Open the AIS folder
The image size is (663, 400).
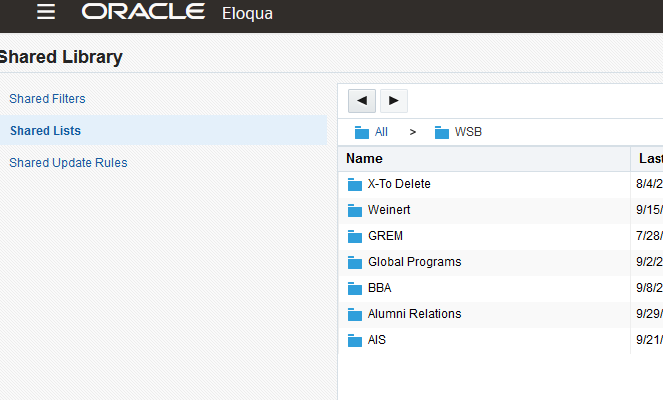tap(376, 340)
